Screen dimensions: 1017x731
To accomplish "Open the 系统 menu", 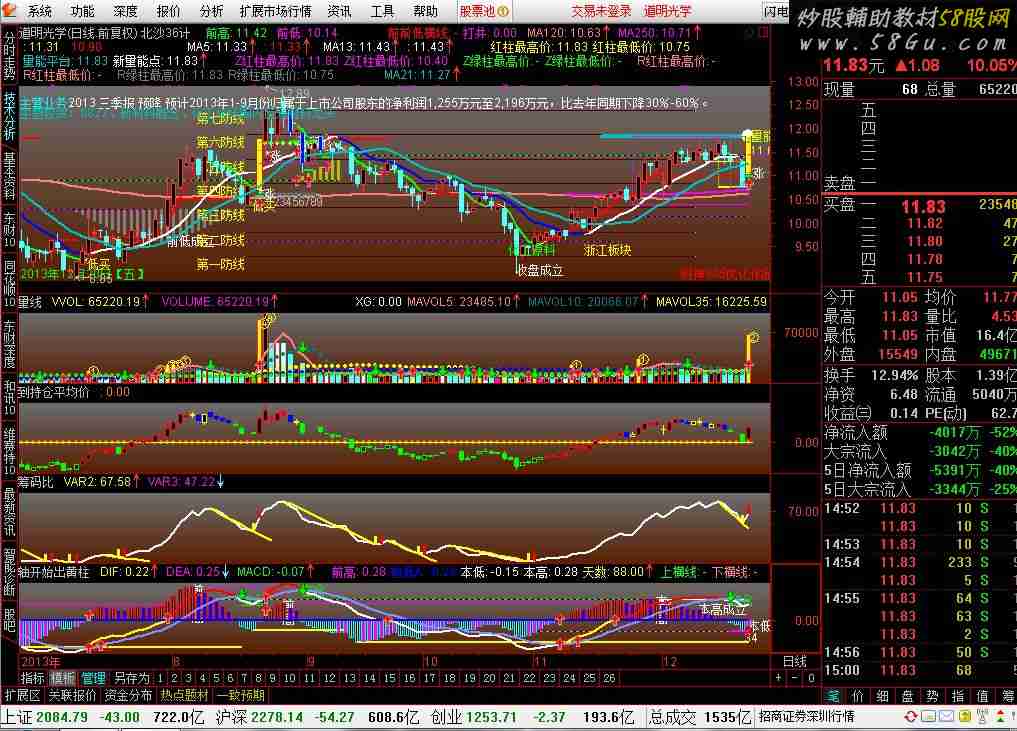I will (39, 11).
